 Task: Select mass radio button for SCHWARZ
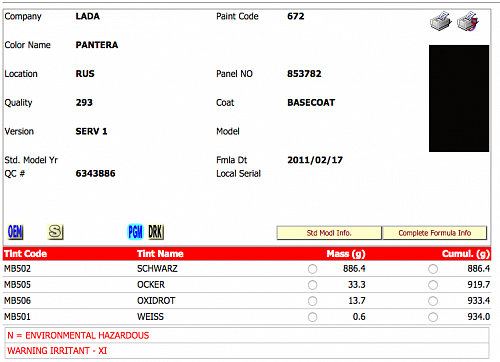[x=313, y=269]
